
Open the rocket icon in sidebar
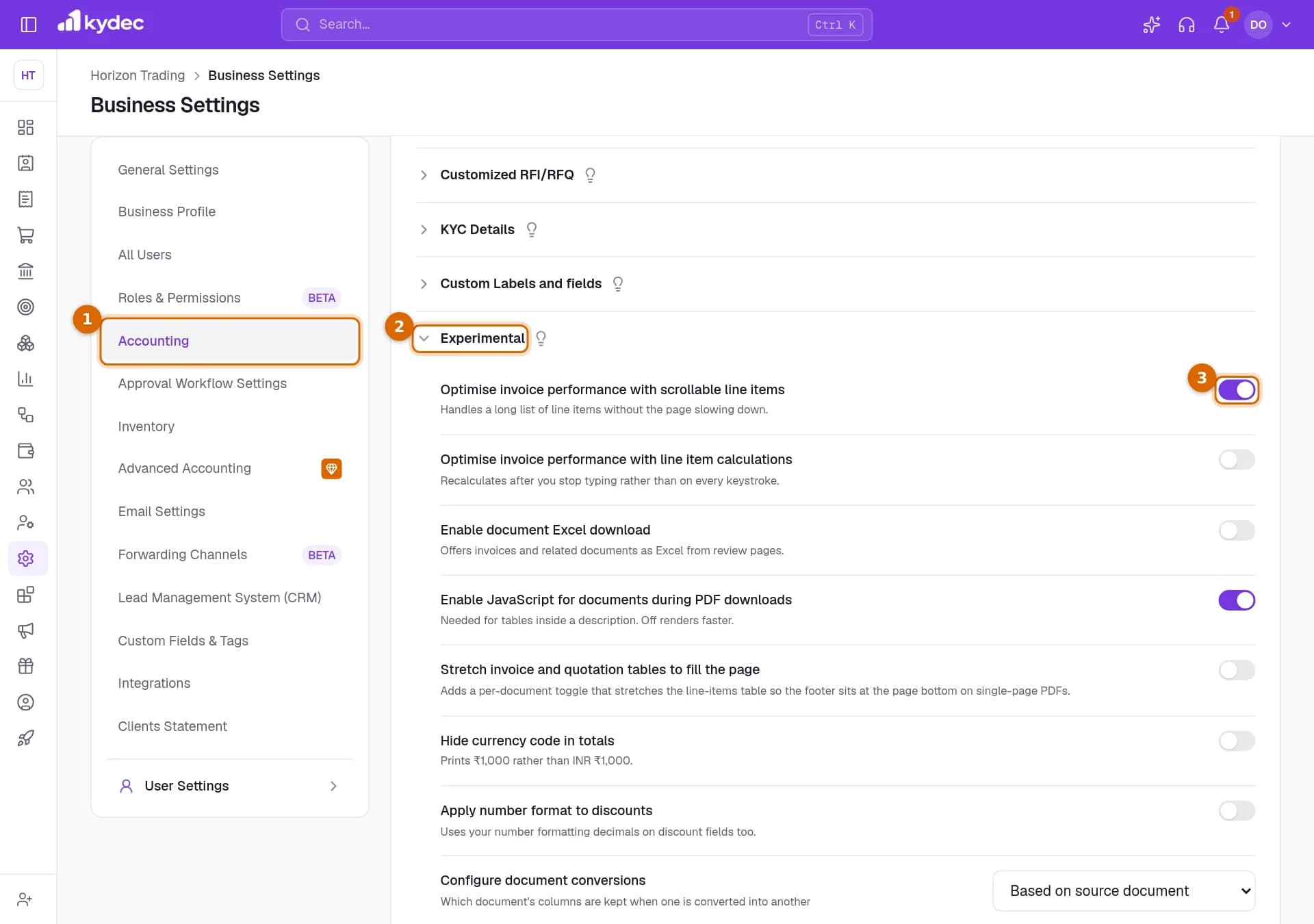(x=25, y=738)
